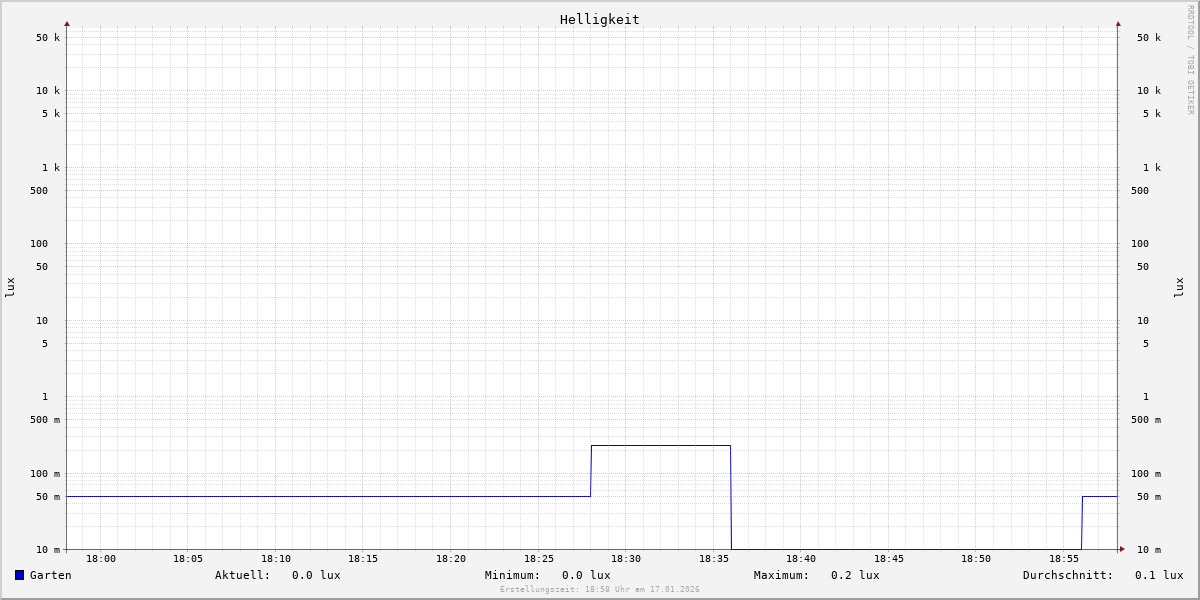Click the Erstellungszeit 18:58 Uhr footer text

(x=600, y=589)
